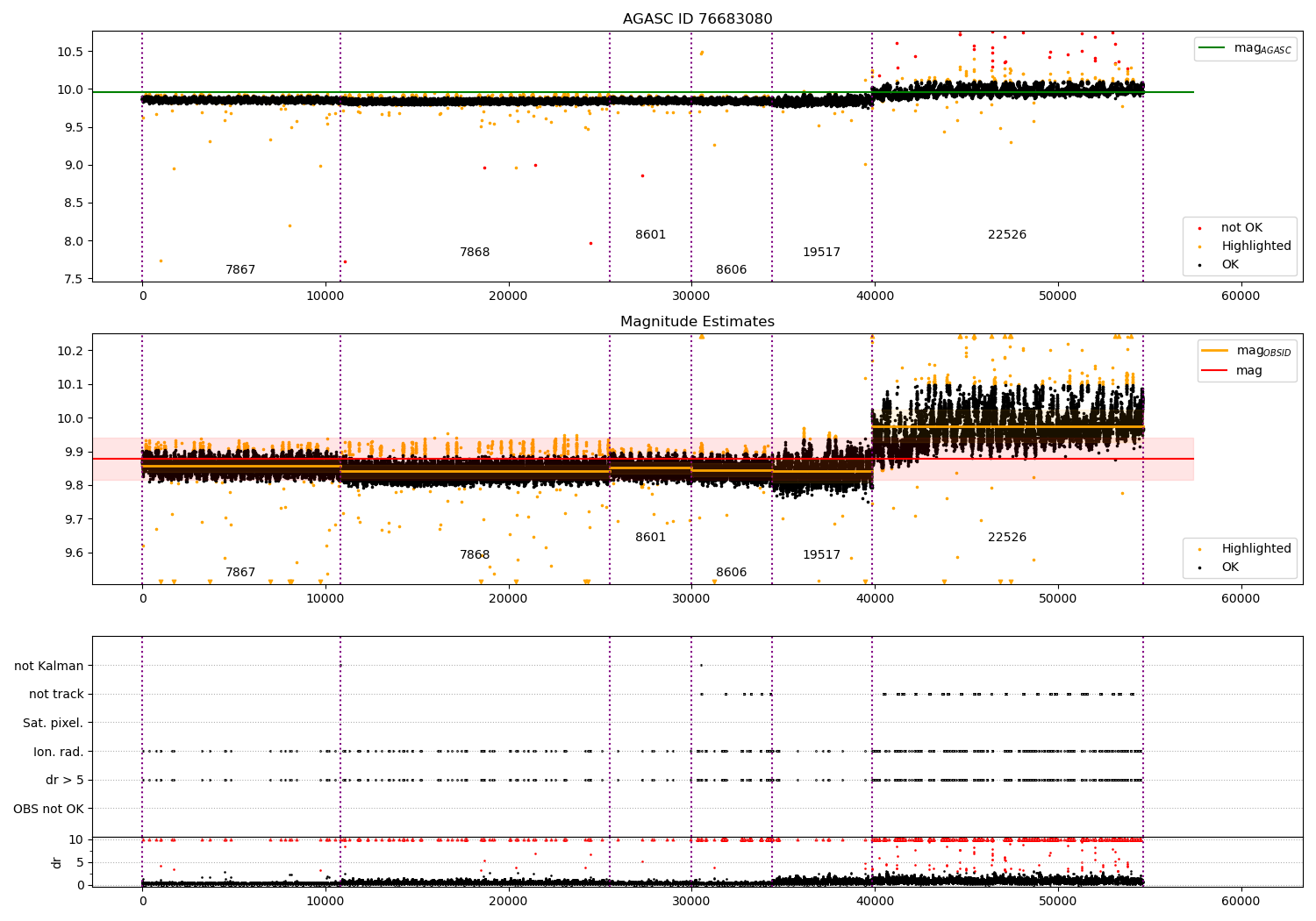Click the 'dr' y-axis label in the bottom plot
1316x921 pixels.
tap(57, 862)
